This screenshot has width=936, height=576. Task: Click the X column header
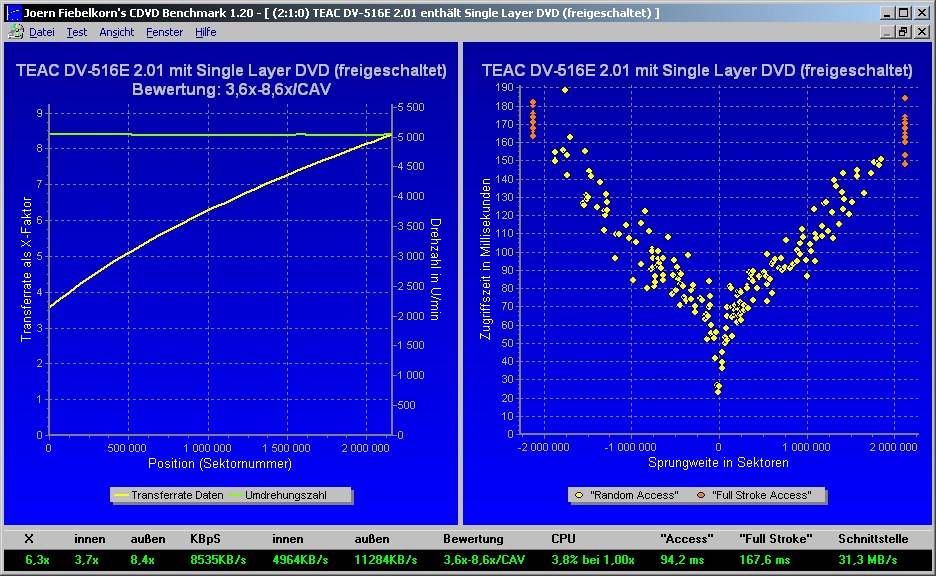(x=29, y=538)
